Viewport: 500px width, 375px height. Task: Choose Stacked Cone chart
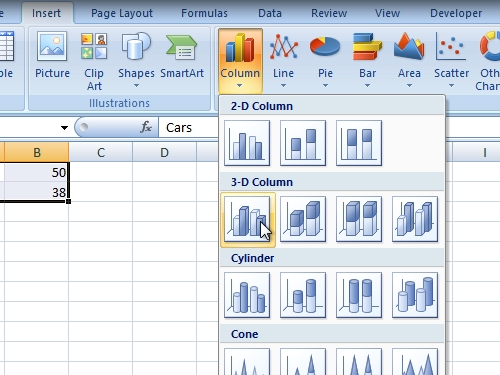point(303,362)
